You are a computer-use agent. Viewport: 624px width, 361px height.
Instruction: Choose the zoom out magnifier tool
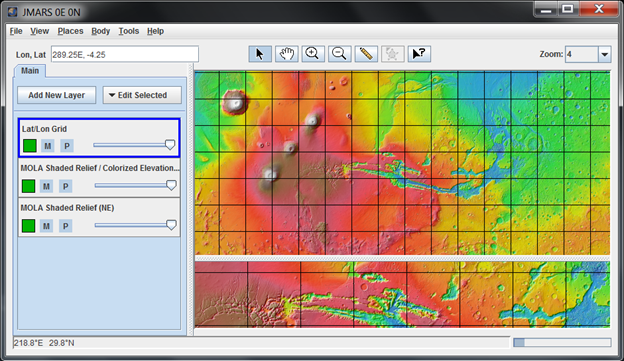[x=339, y=54]
